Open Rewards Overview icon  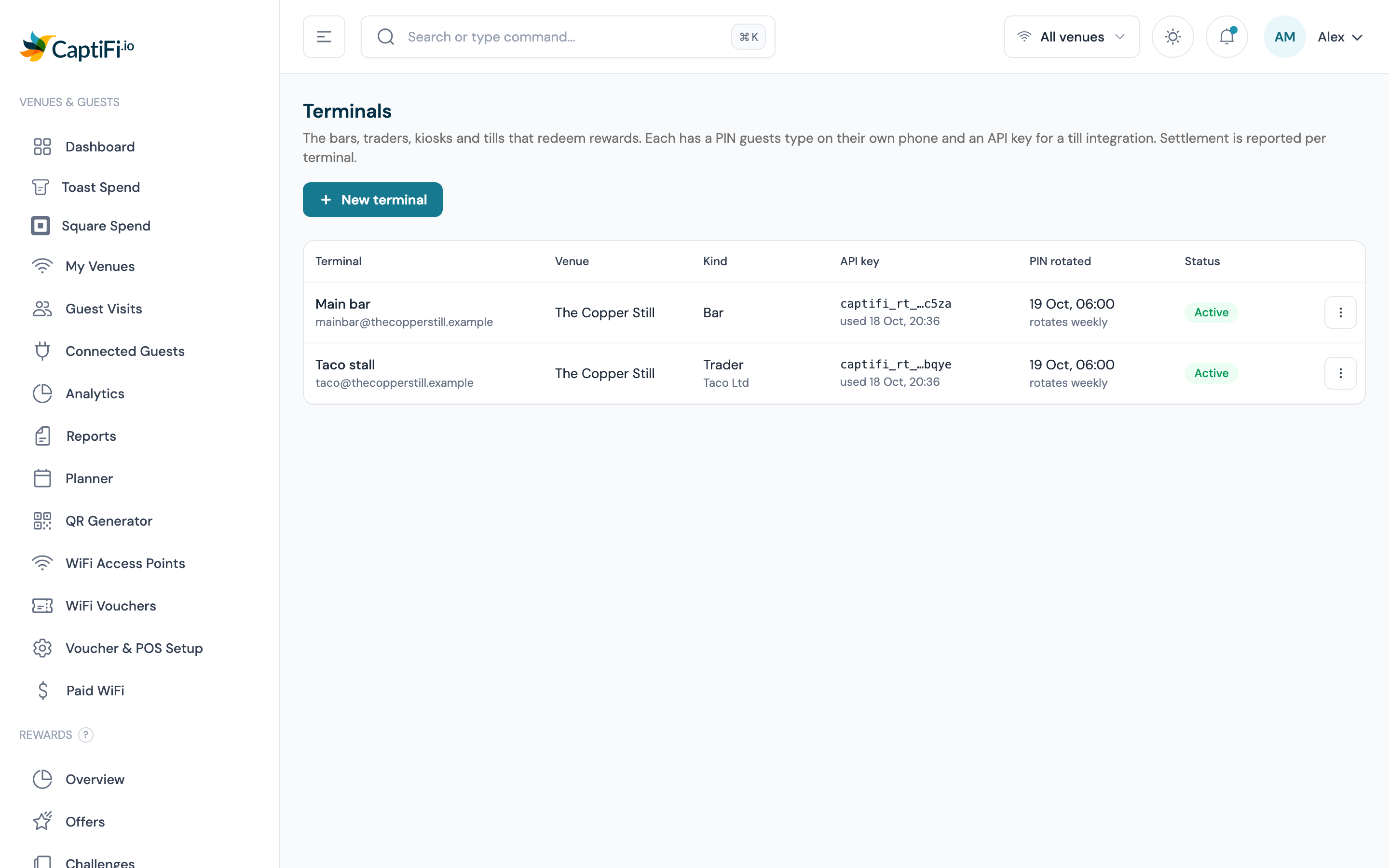[x=42, y=779]
